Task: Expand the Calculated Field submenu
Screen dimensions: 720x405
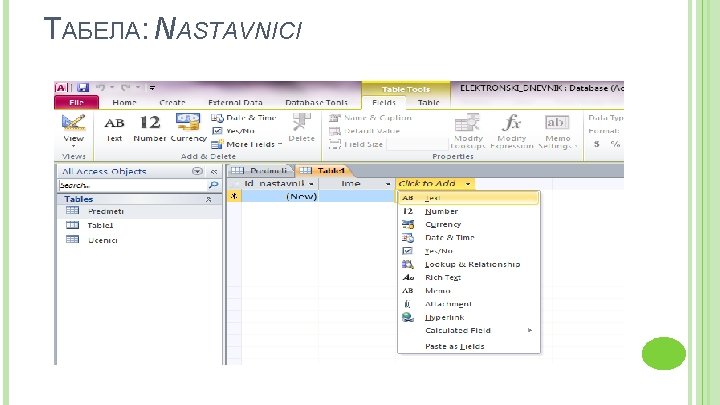Action: coord(468,331)
